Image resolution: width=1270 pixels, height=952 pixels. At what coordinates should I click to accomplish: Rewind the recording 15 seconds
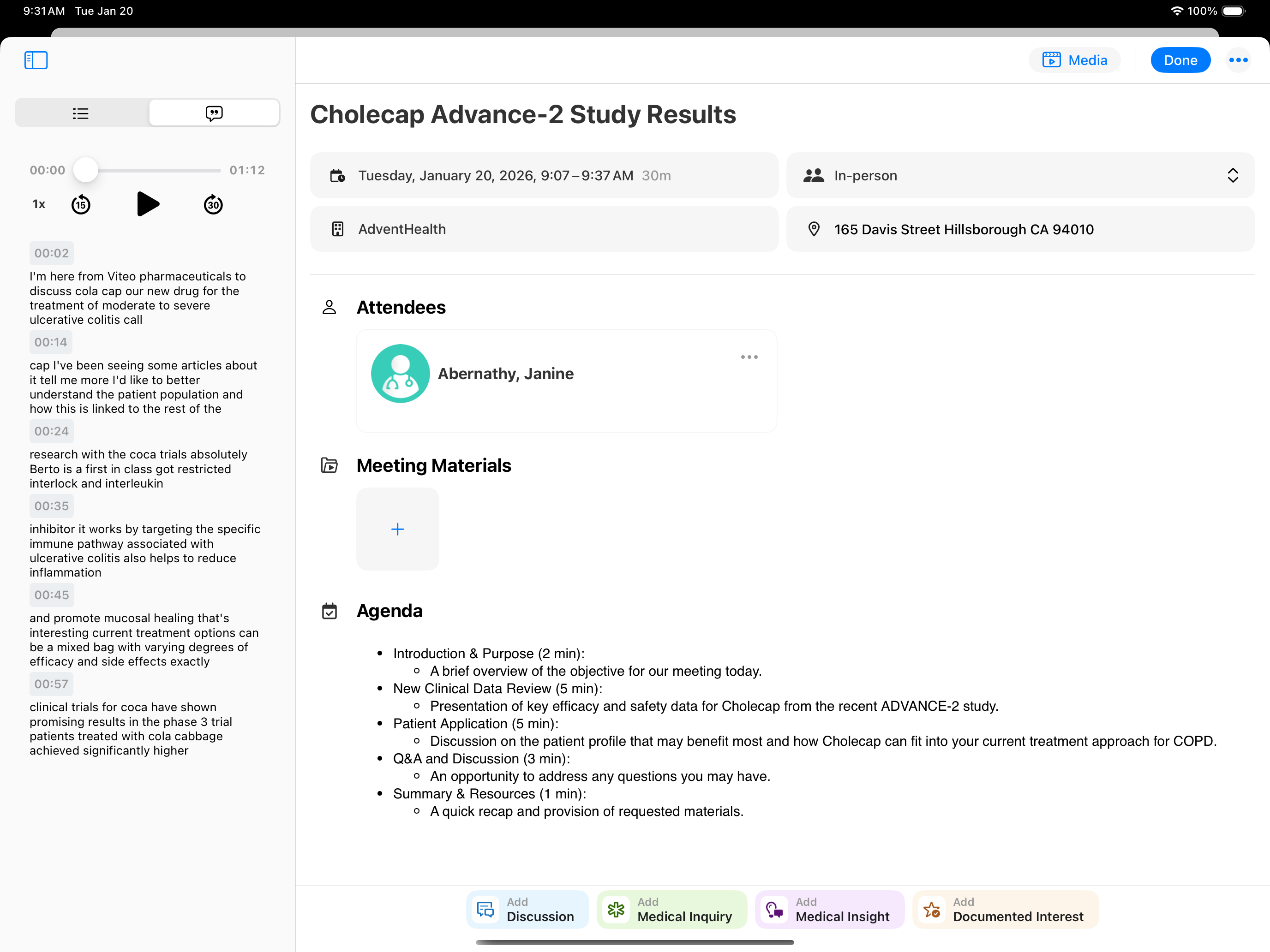(81, 205)
